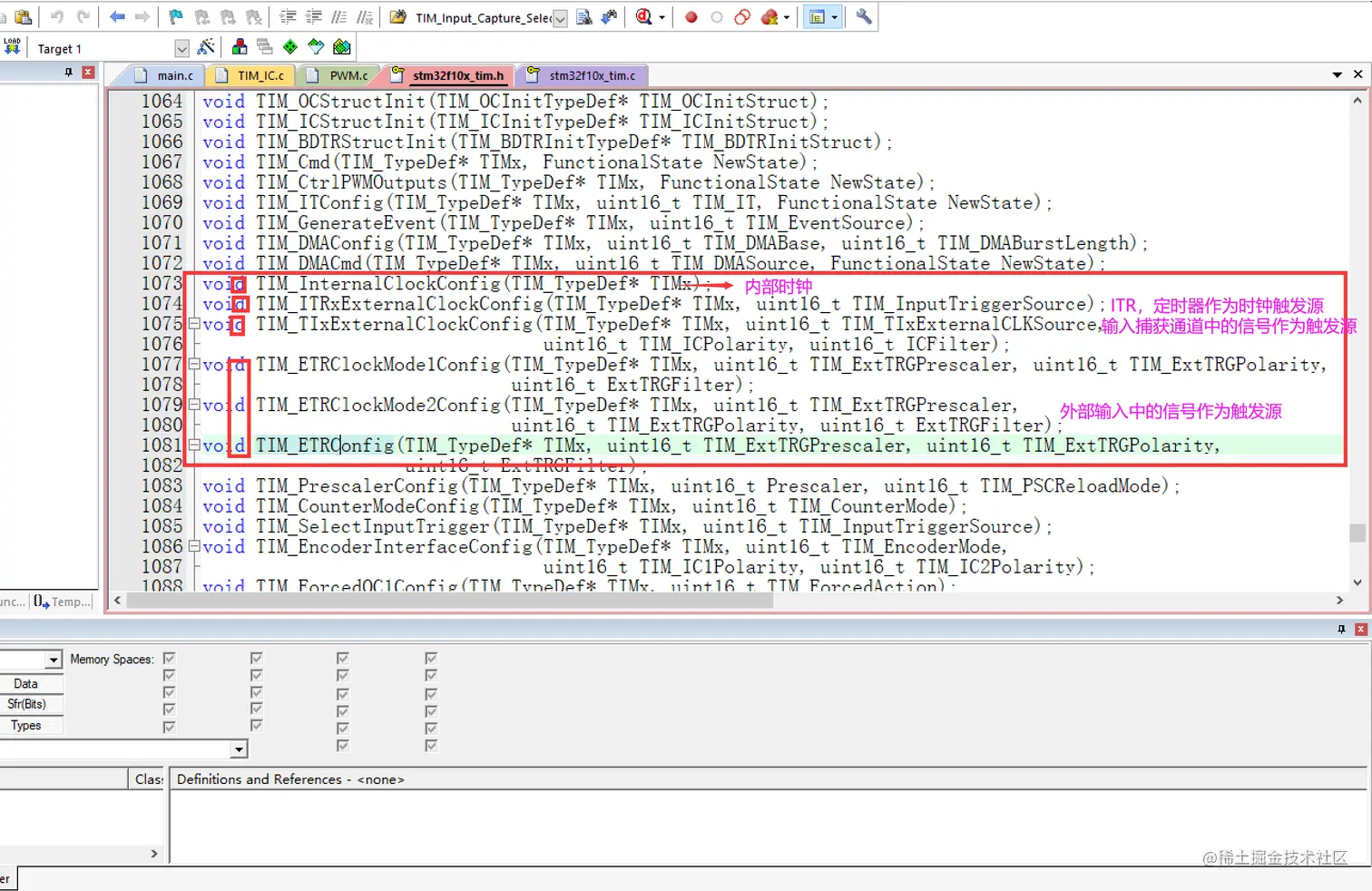Click the Redo arrow icon
The width and height of the screenshot is (1372, 891).
pos(83,16)
